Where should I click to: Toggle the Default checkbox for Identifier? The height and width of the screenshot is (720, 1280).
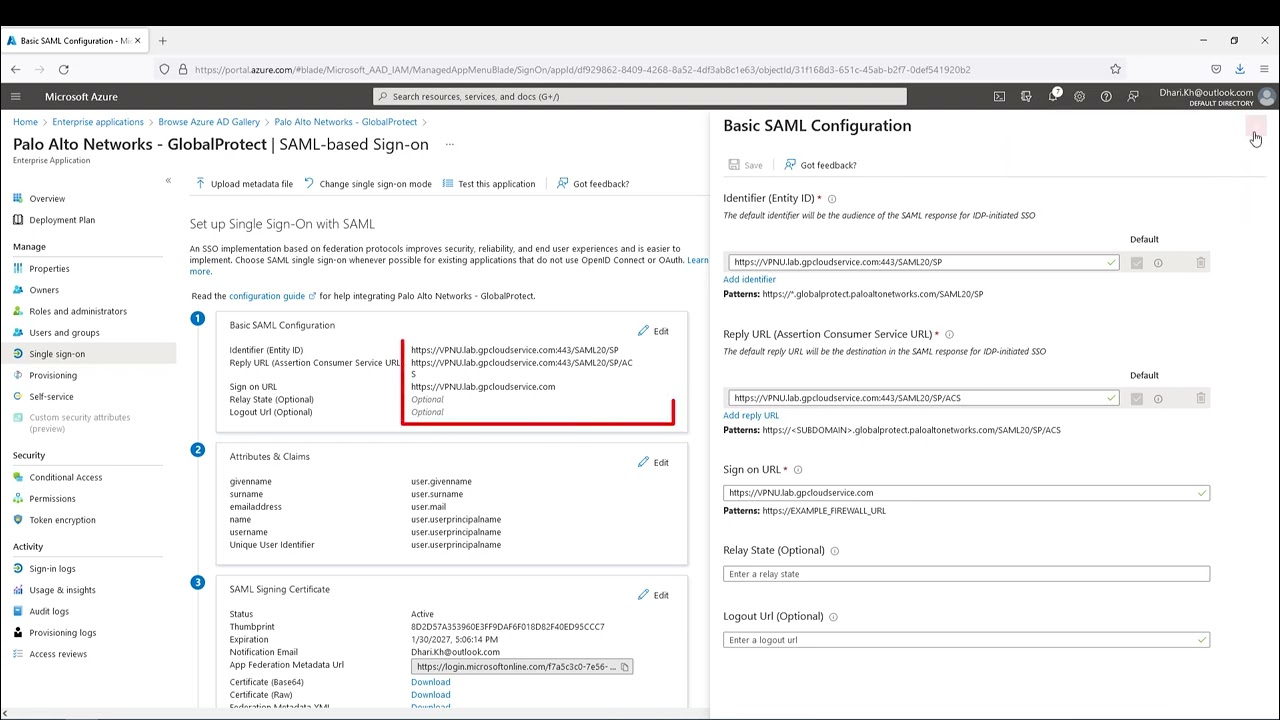click(x=1136, y=263)
